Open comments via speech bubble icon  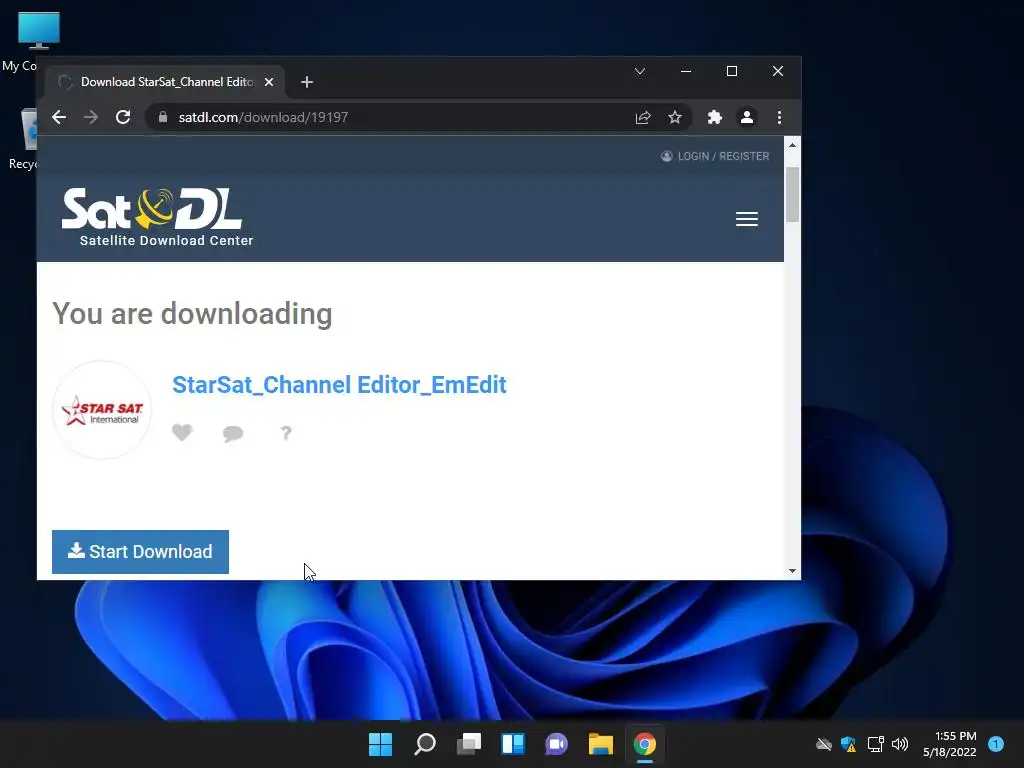point(233,433)
